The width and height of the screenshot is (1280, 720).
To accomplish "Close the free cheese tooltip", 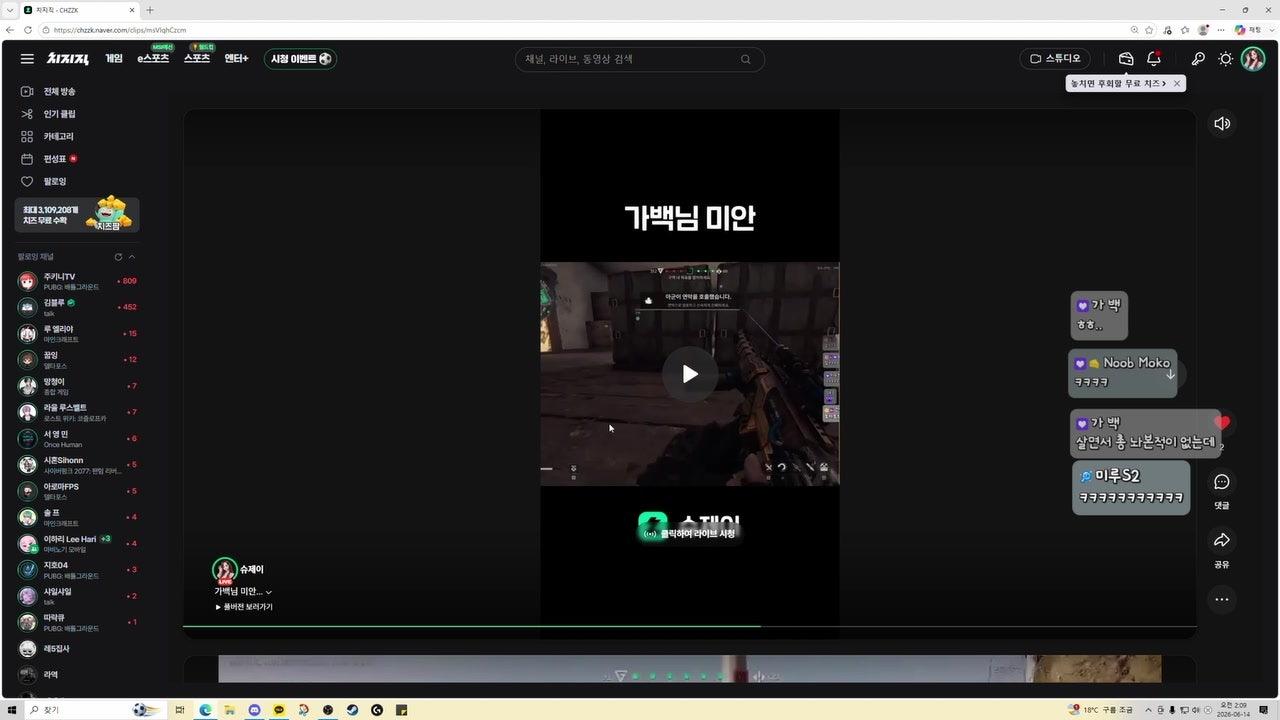I will (1177, 83).
